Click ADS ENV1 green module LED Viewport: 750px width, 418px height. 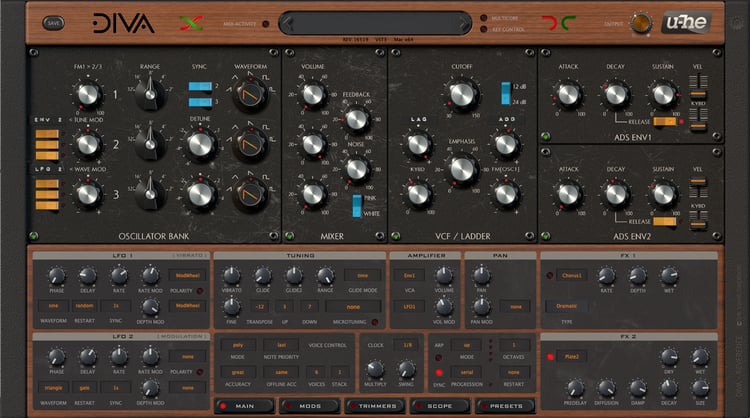545,136
